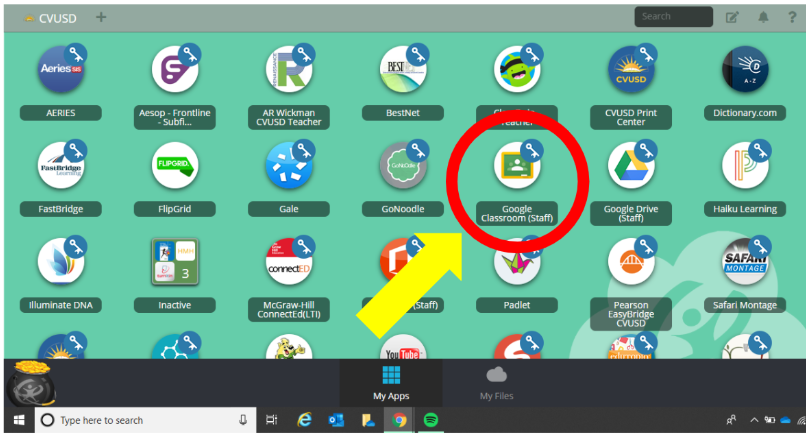
Task: Open Spotify from the taskbar
Action: [x=431, y=420]
